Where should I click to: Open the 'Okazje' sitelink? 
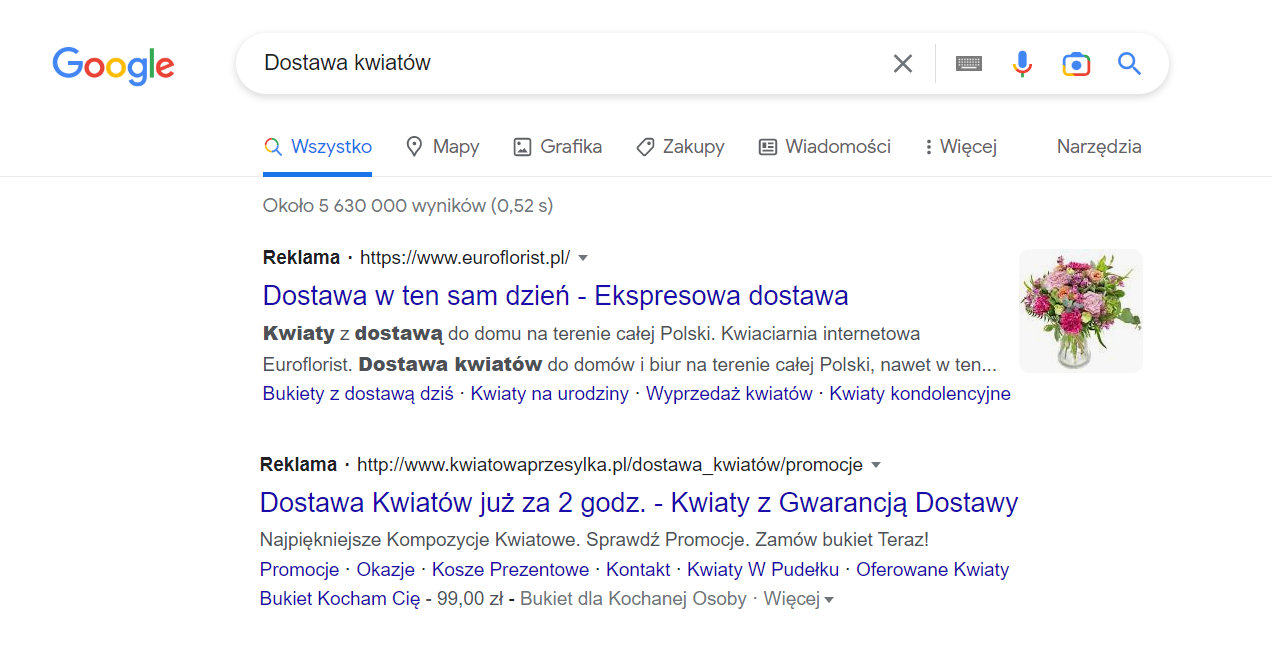[x=385, y=570]
